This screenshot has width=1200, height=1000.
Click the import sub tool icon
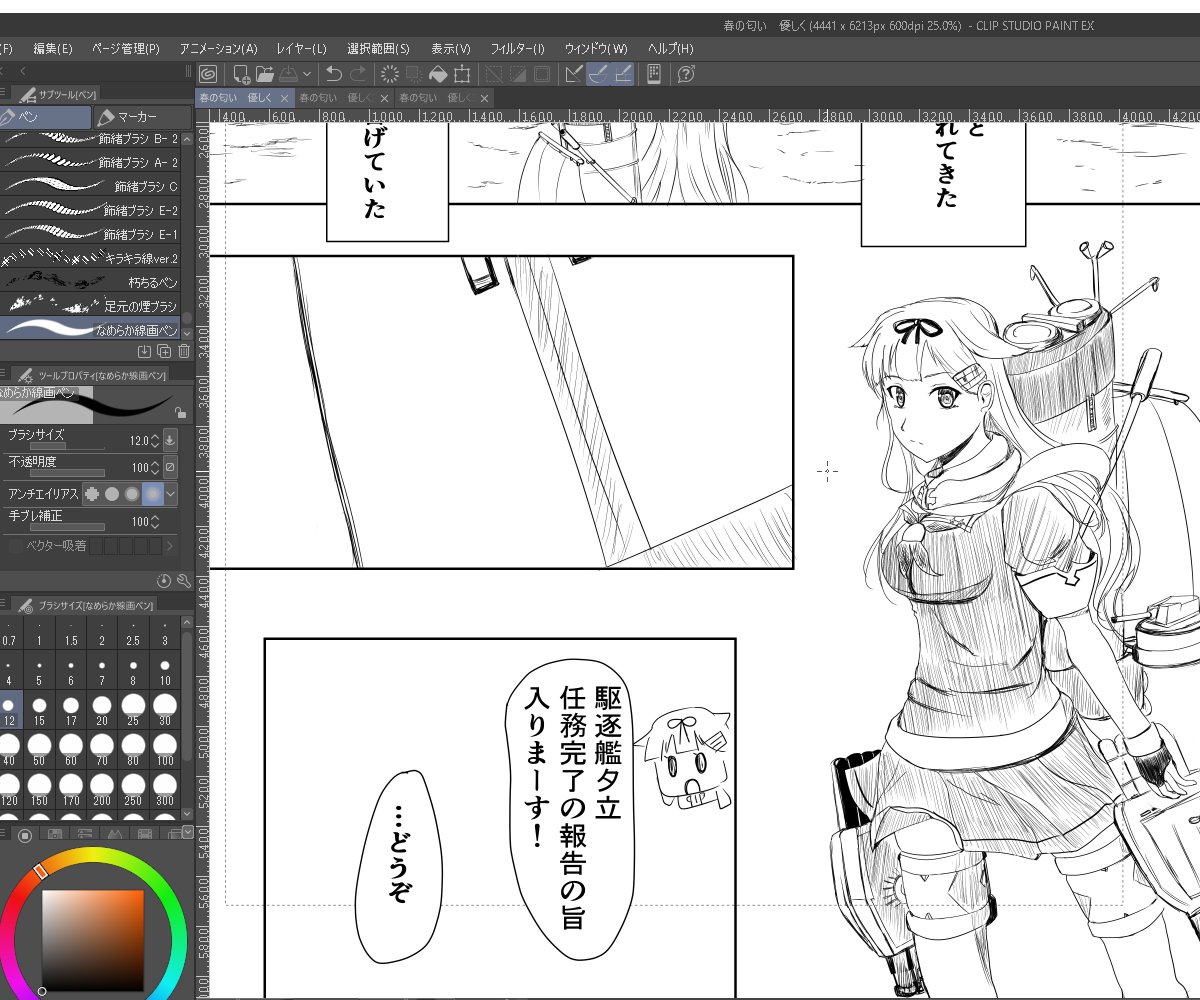145,351
